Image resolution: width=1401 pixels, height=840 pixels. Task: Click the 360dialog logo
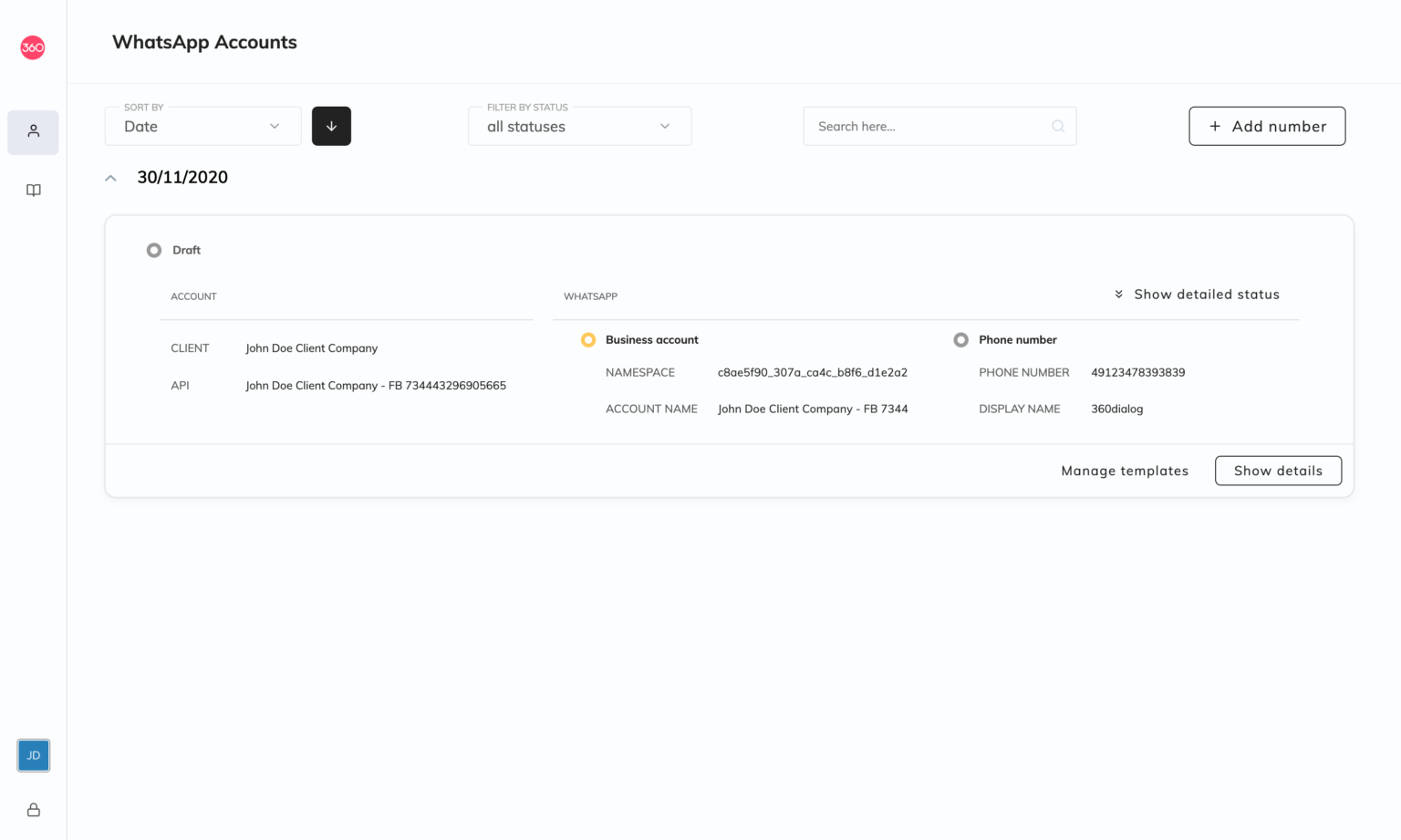coord(33,47)
